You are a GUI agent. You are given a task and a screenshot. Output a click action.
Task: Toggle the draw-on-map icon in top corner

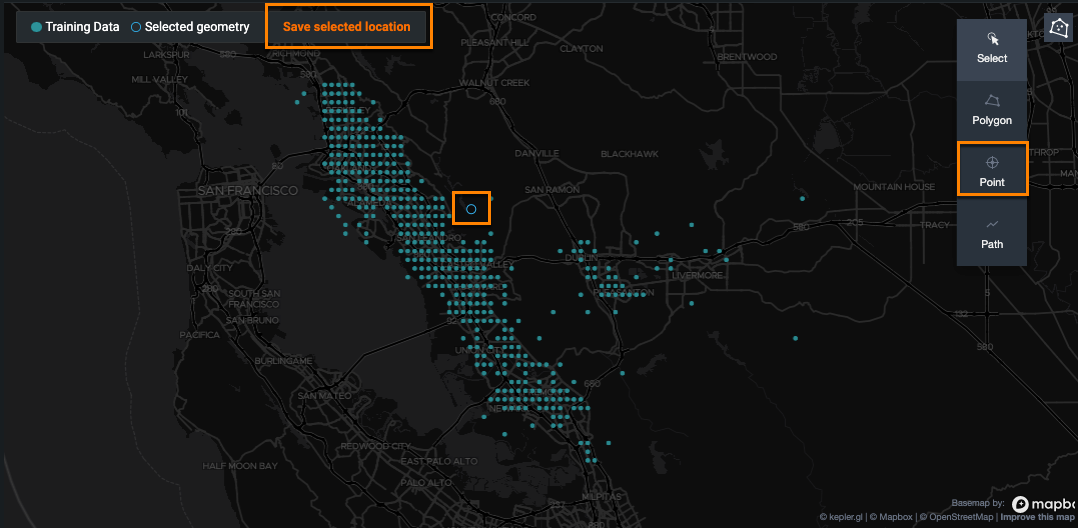pyautogui.click(x=1059, y=27)
